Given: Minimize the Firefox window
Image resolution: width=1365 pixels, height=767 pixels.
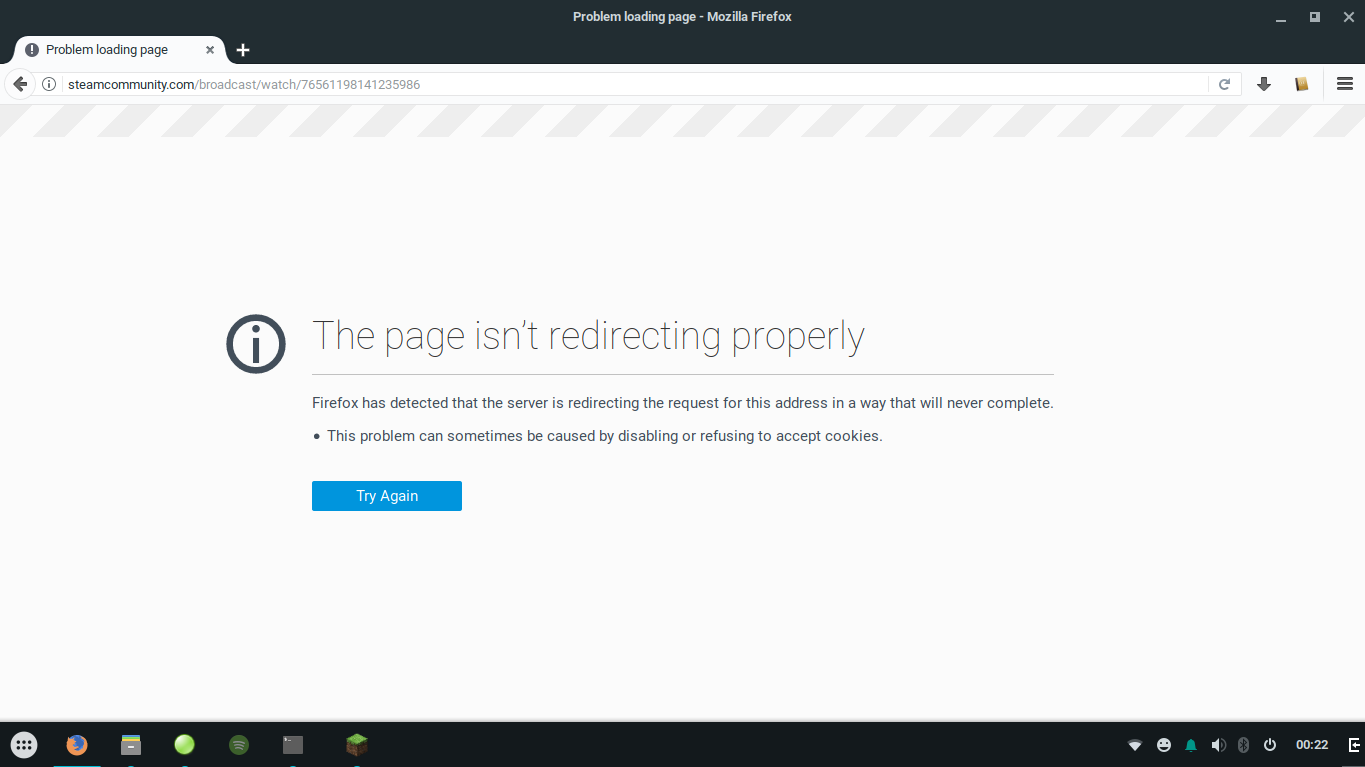Looking at the screenshot, I should coord(1280,18).
